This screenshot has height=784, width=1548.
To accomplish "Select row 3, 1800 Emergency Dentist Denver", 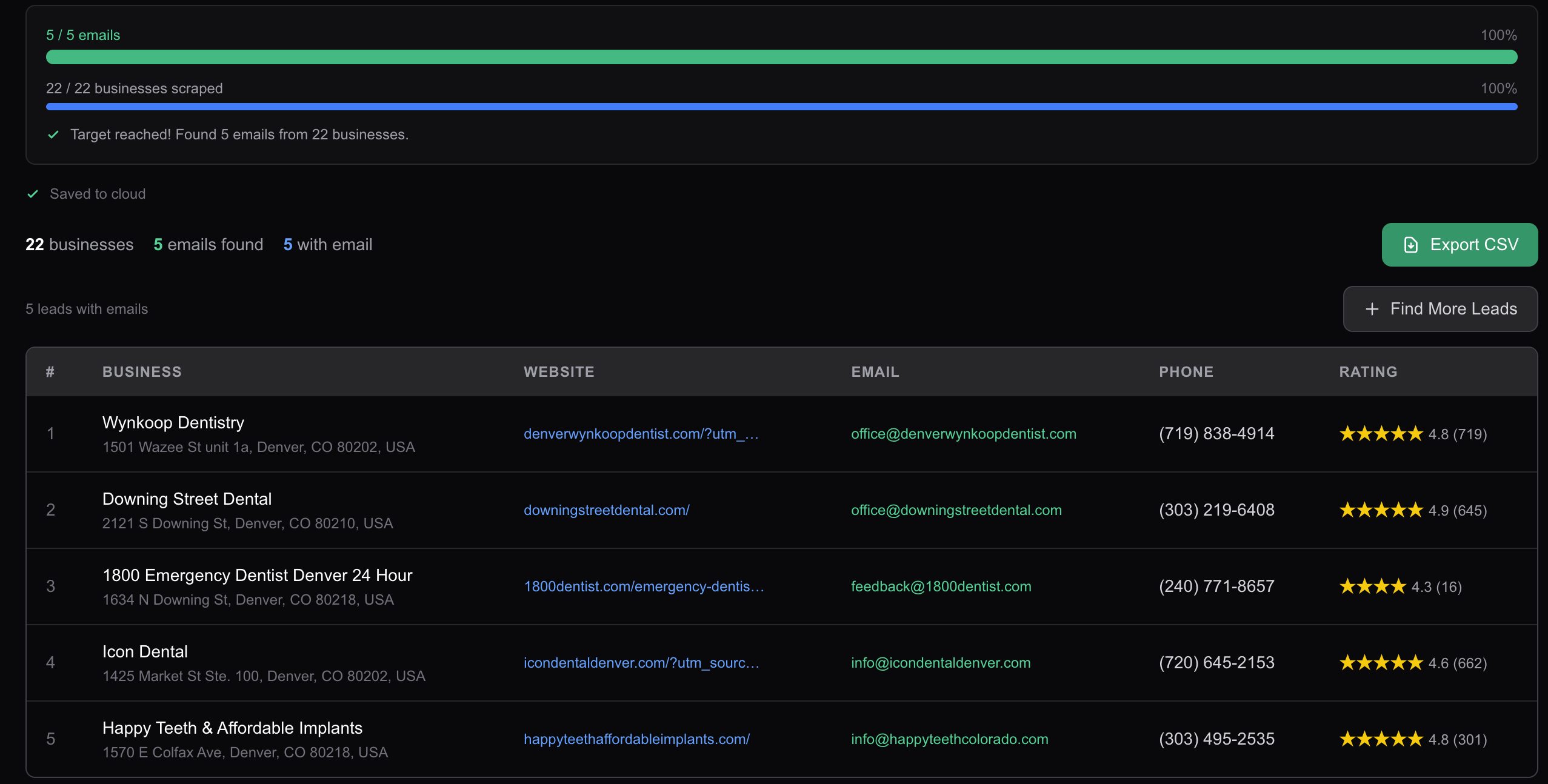I will tap(257, 586).
